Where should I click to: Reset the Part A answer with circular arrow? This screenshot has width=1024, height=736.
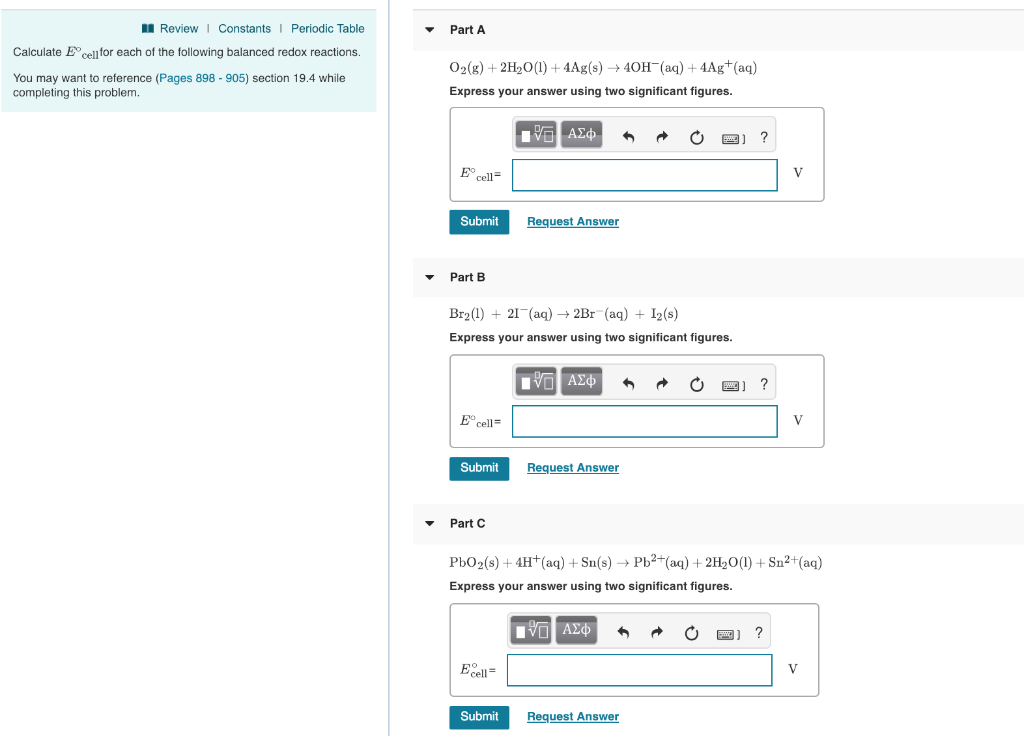point(696,135)
